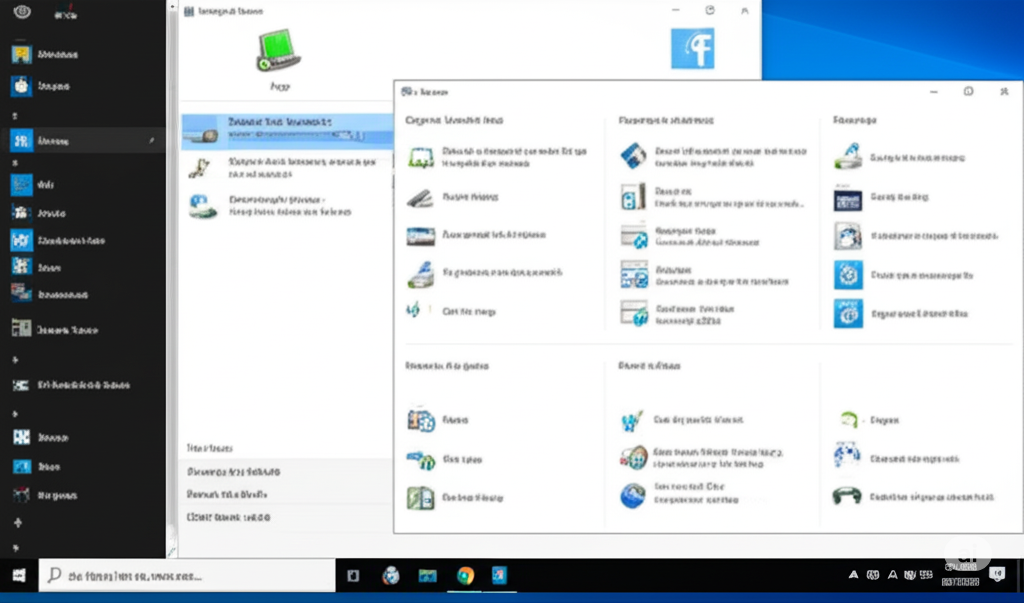Click the eye icon atop the Start menu
The height and width of the screenshot is (603, 1024).
(22, 12)
